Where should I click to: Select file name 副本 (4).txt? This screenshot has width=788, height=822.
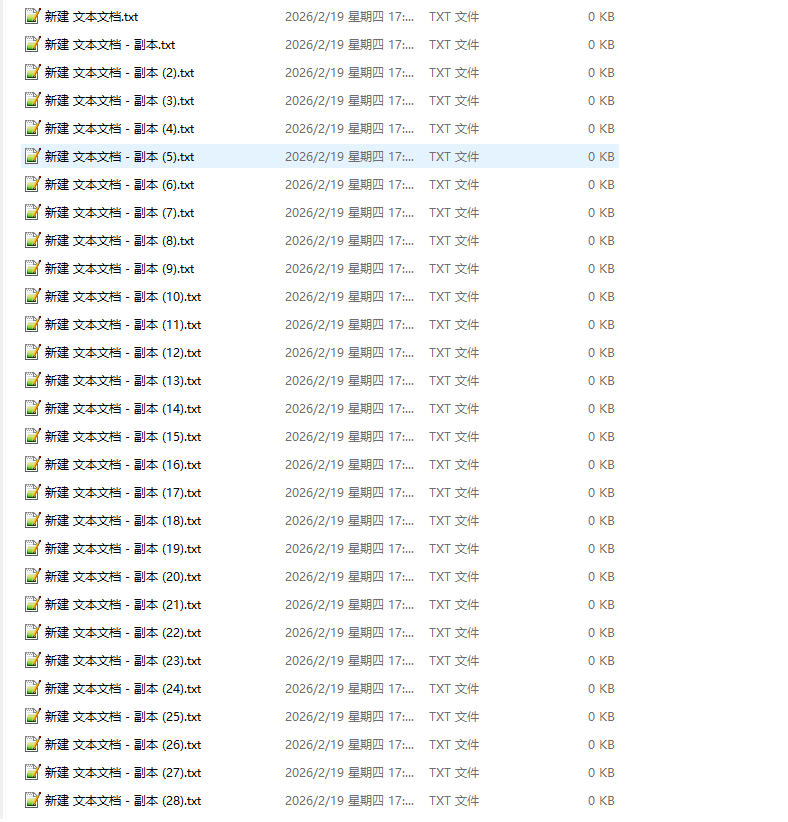click(x=120, y=129)
